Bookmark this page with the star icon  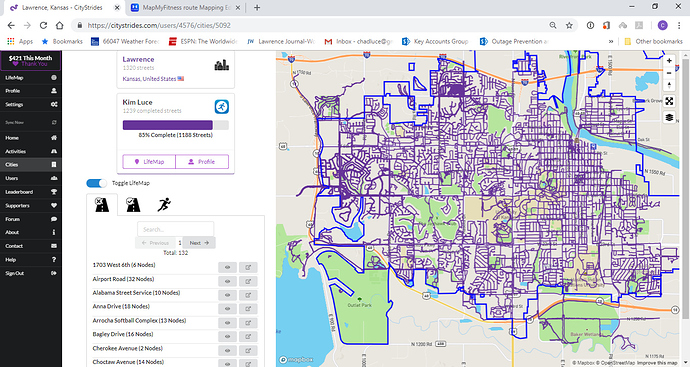tap(569, 26)
